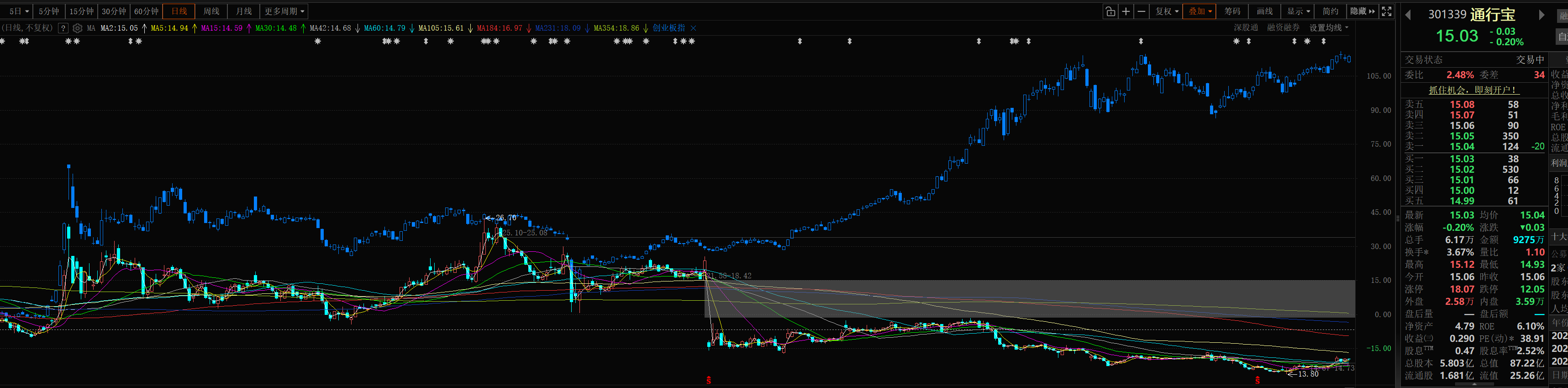
Task: Select 卖二 ask price 15.05
Action: tap(1462, 136)
